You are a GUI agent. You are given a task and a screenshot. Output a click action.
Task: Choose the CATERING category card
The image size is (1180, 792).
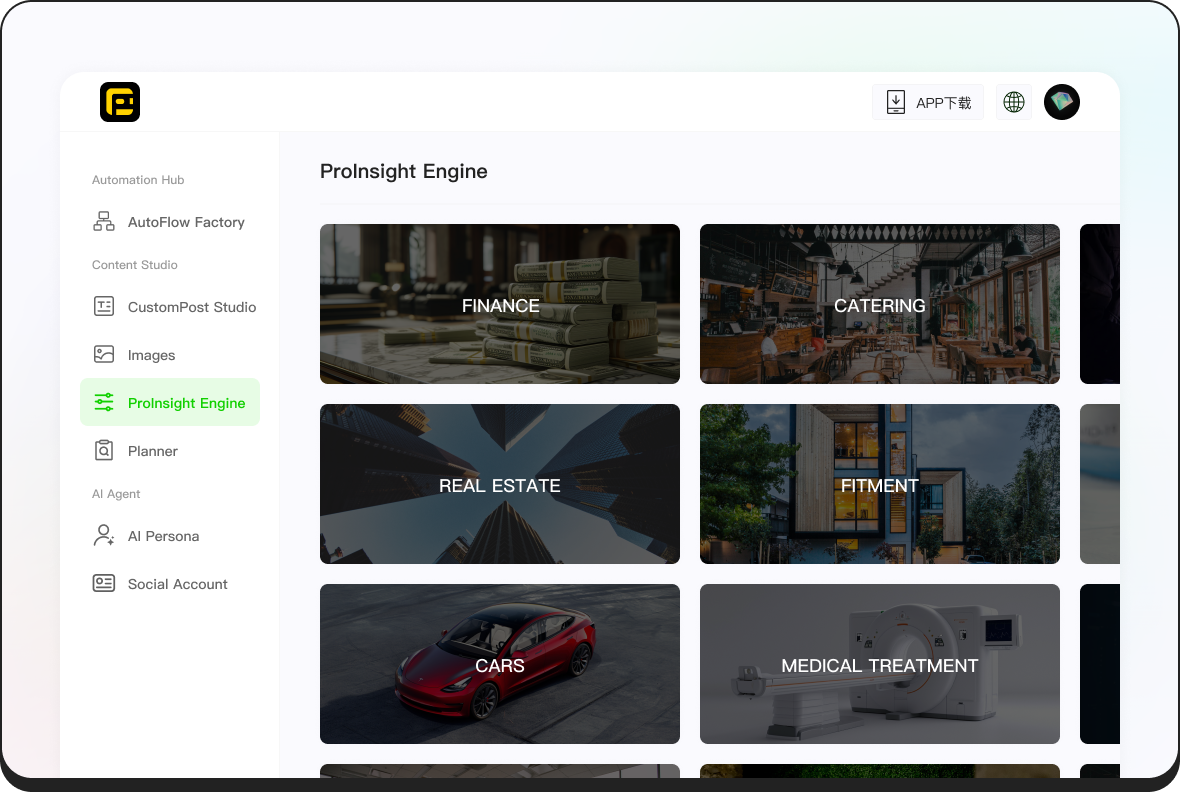click(880, 304)
